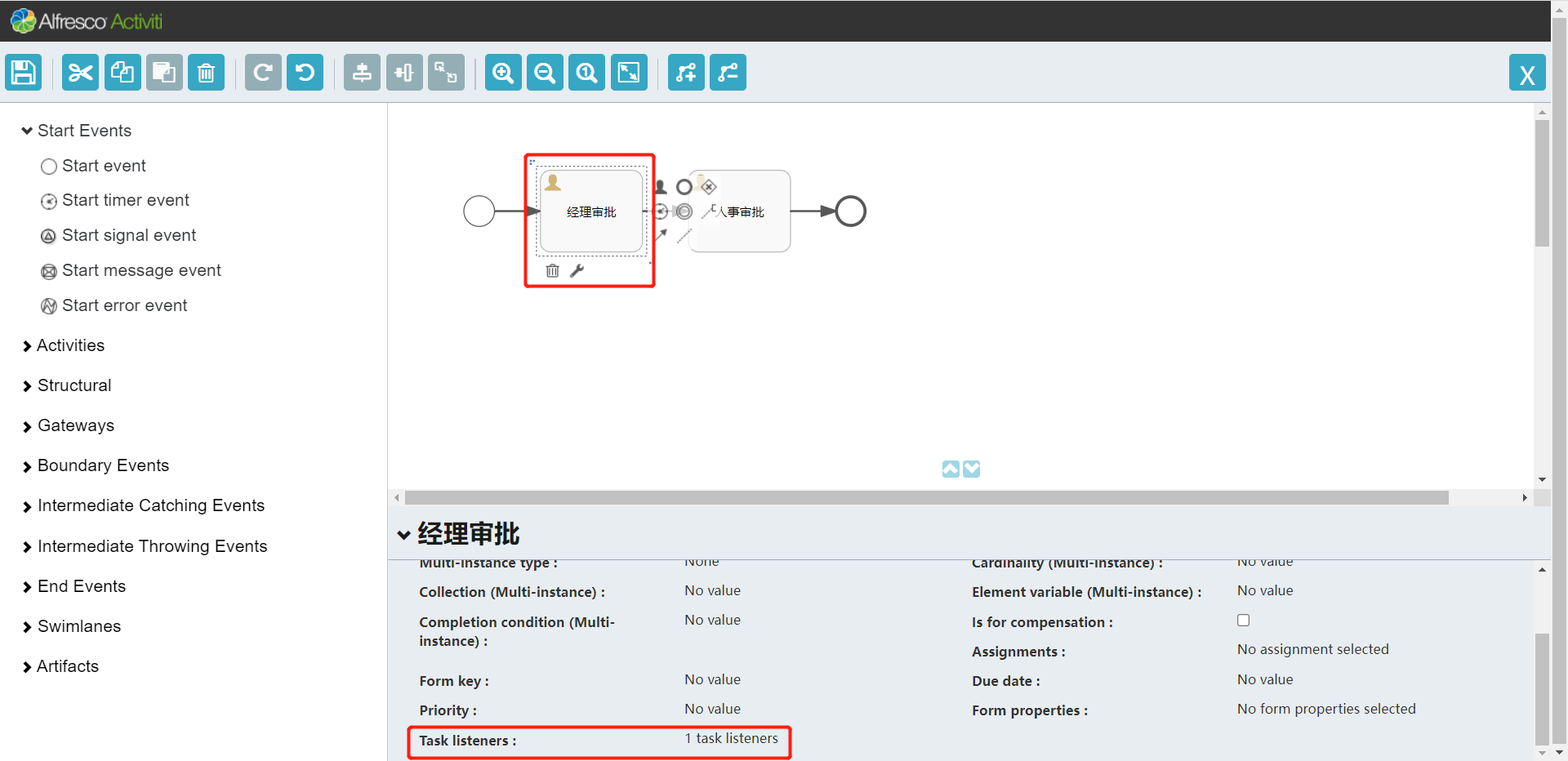The height and width of the screenshot is (761, 1568).
Task: Zoom out of the diagram
Action: point(545,72)
